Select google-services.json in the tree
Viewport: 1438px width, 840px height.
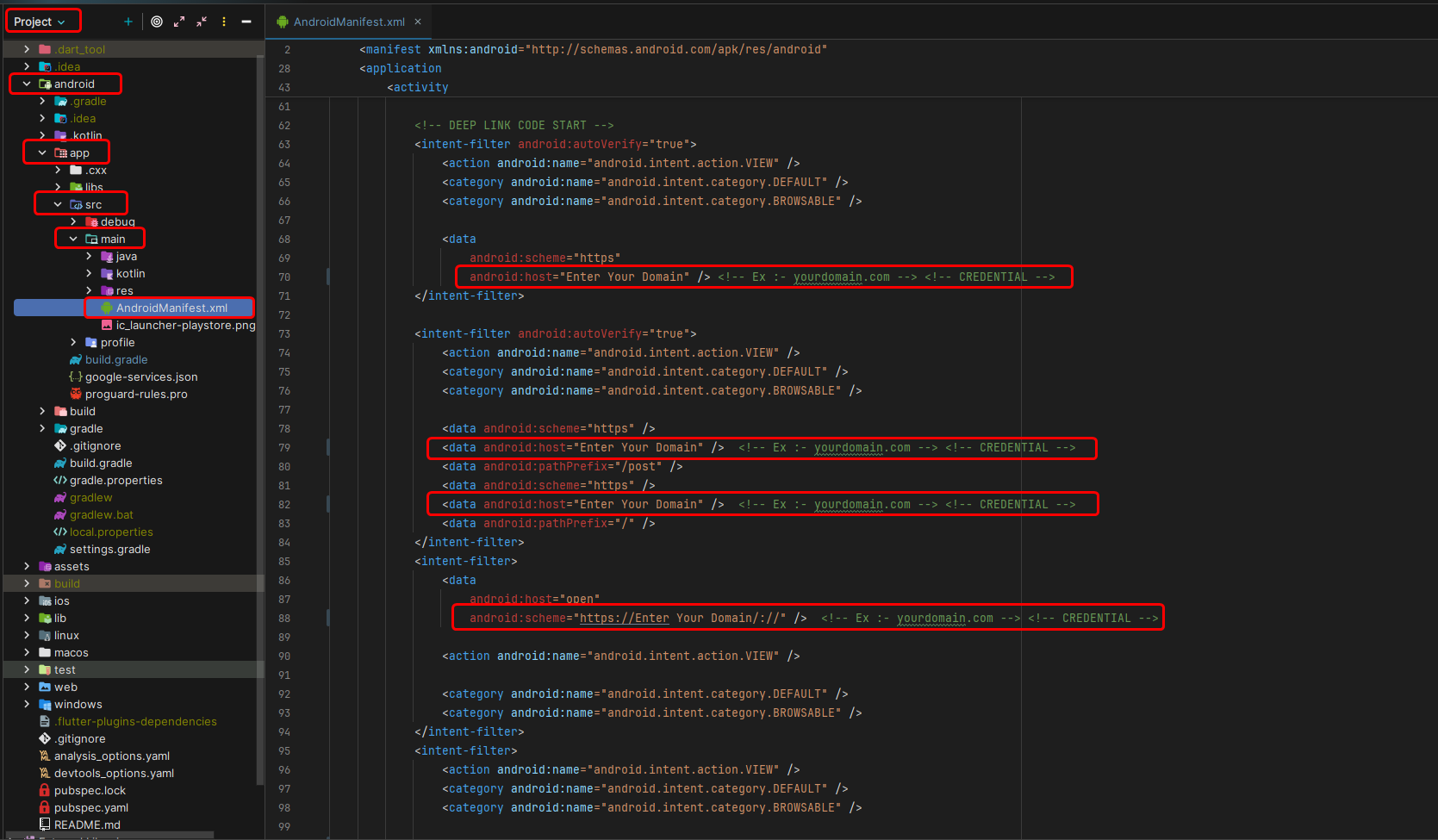(140, 376)
